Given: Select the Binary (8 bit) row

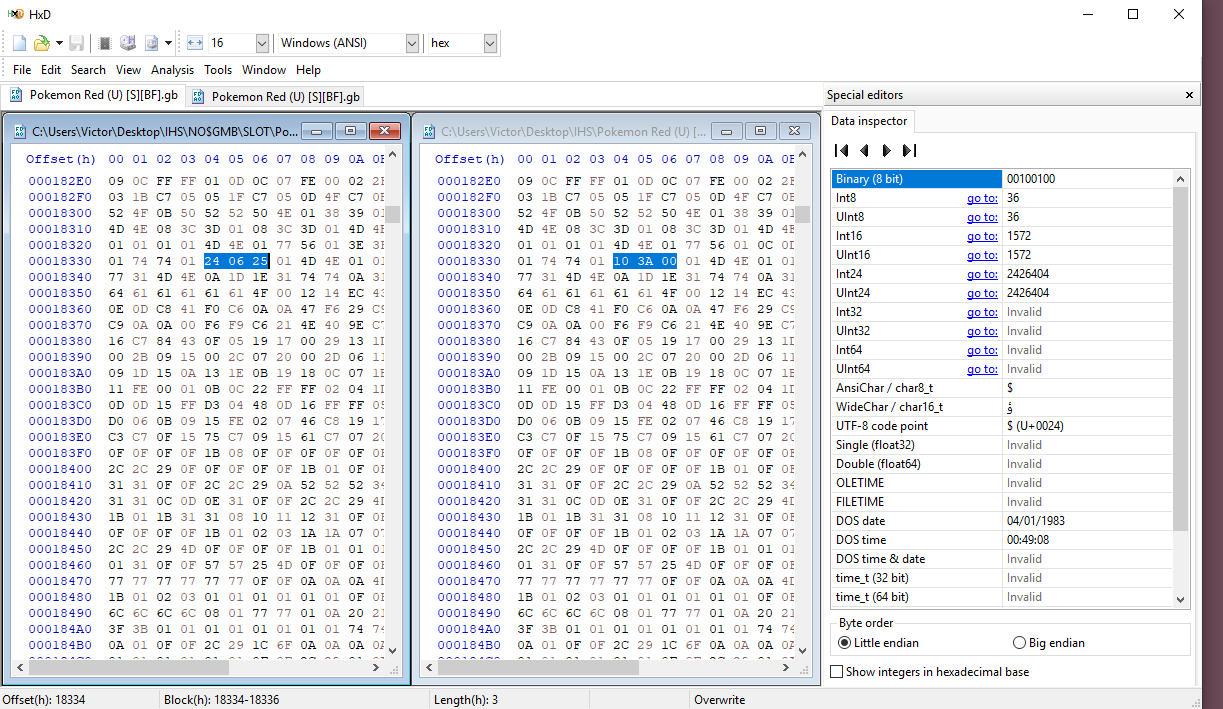Looking at the screenshot, I should tap(1002, 179).
